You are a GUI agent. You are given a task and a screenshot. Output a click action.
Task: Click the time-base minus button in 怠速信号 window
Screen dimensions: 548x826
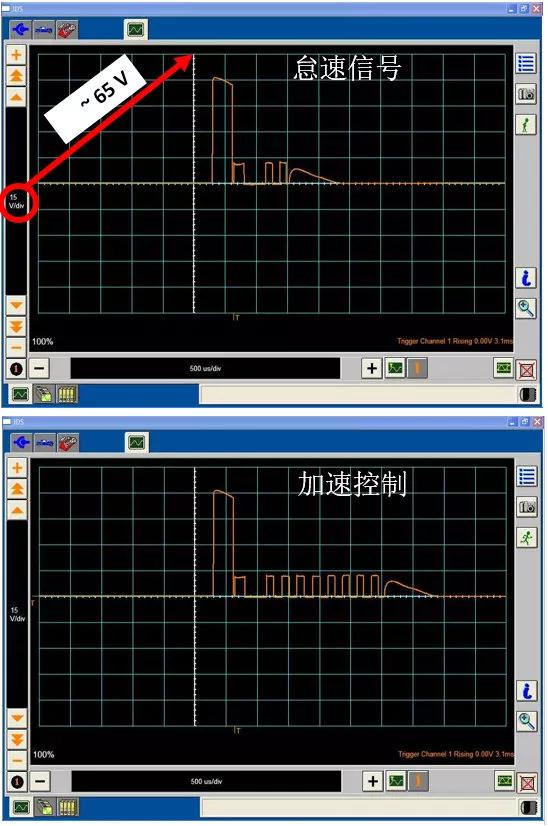[x=40, y=368]
